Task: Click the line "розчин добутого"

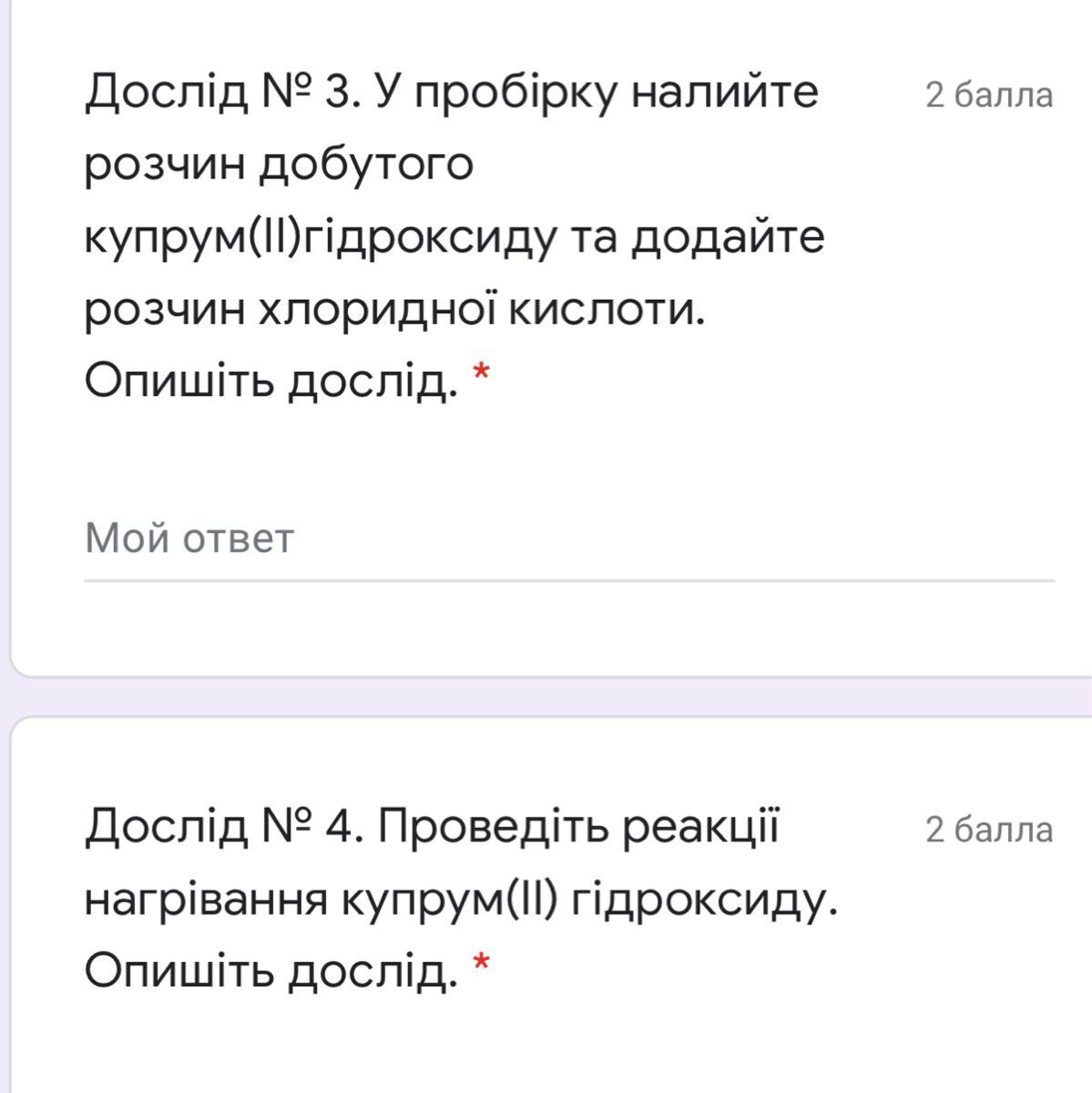Action: (279, 165)
